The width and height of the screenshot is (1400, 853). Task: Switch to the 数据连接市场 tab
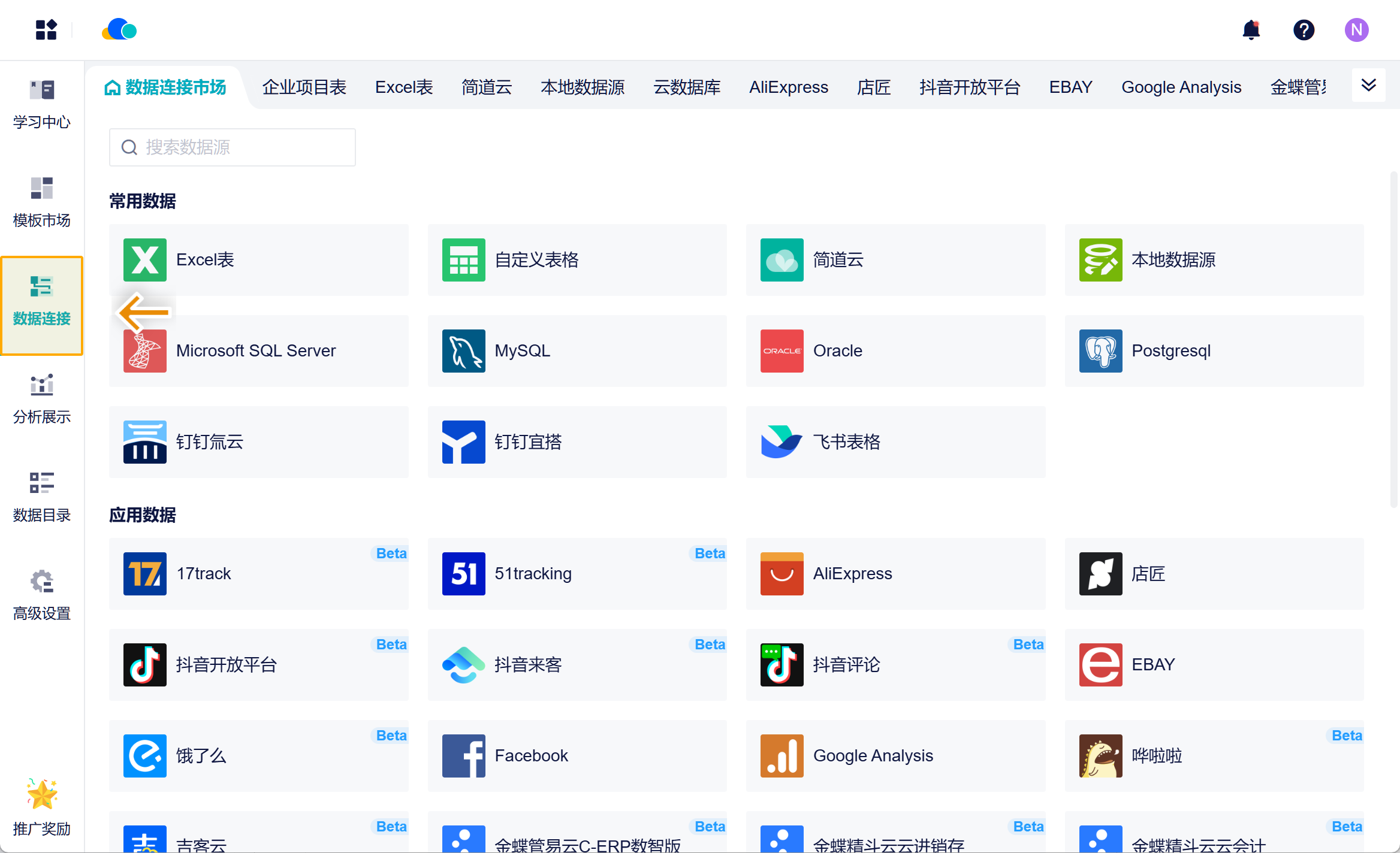point(165,87)
